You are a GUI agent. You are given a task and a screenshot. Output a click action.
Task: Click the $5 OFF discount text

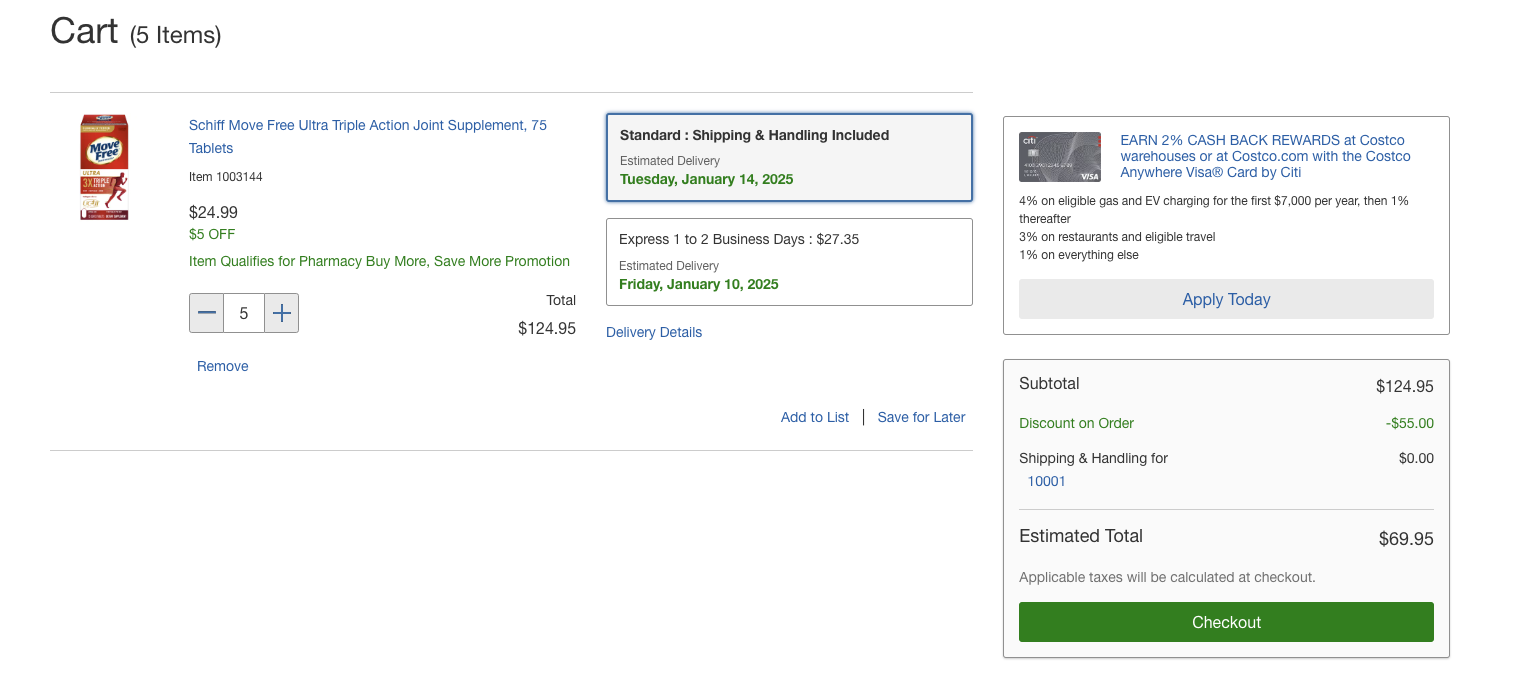pos(212,234)
